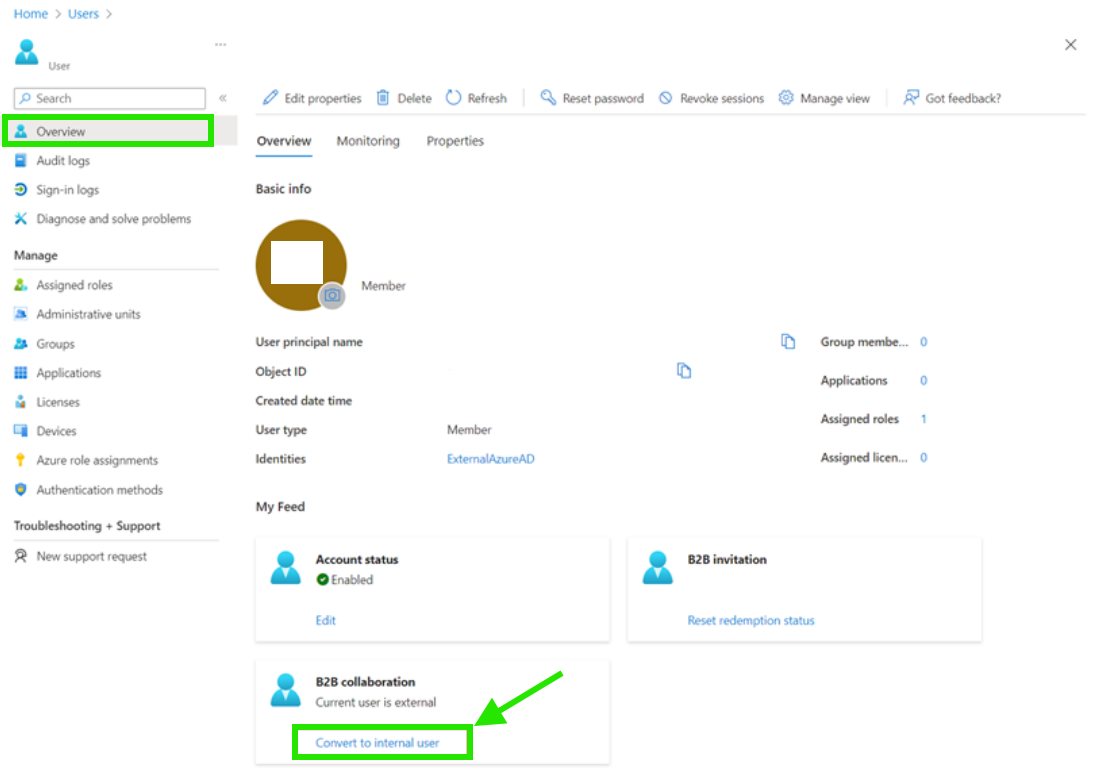Image resolution: width=1095 pixels, height=773 pixels.
Task: Go to Users breadcrumb link
Action: [83, 14]
